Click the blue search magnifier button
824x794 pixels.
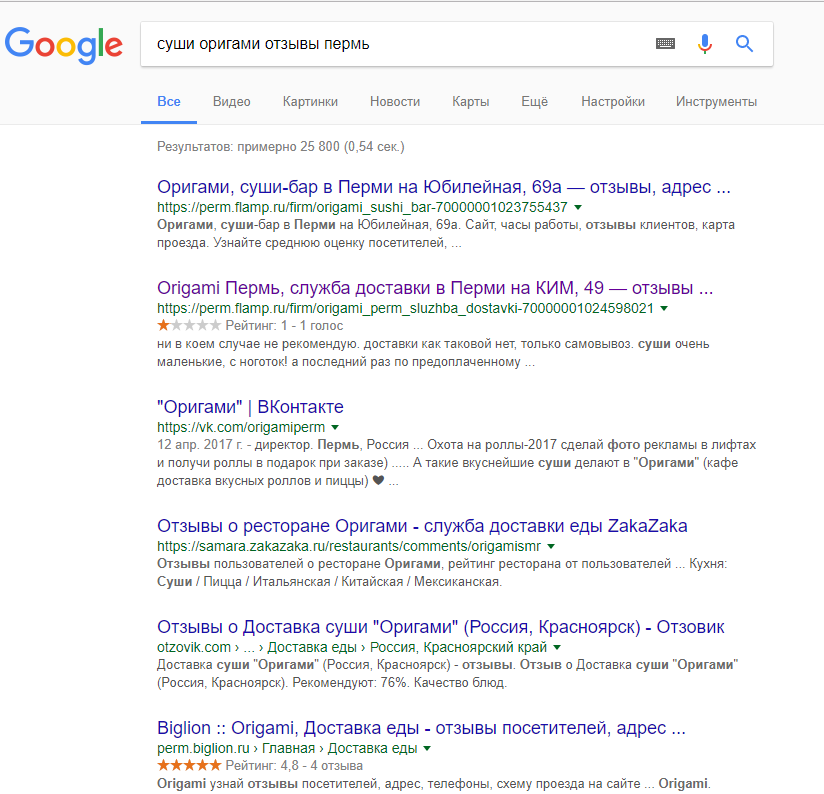pos(744,44)
